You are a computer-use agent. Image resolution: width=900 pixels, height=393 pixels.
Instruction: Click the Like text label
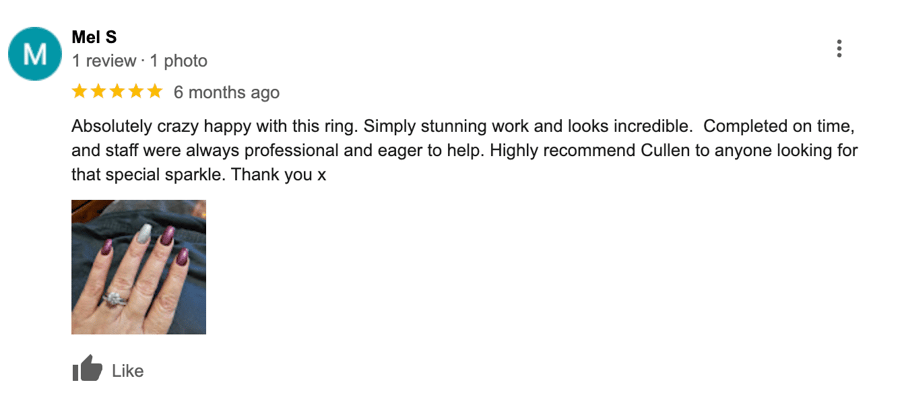127,371
